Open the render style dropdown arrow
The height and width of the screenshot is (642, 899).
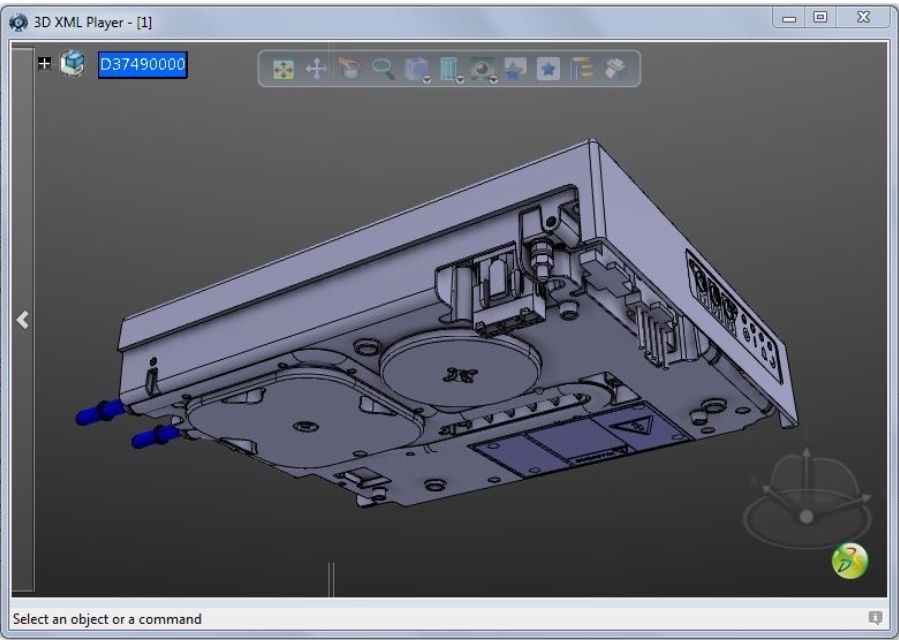[x=494, y=81]
